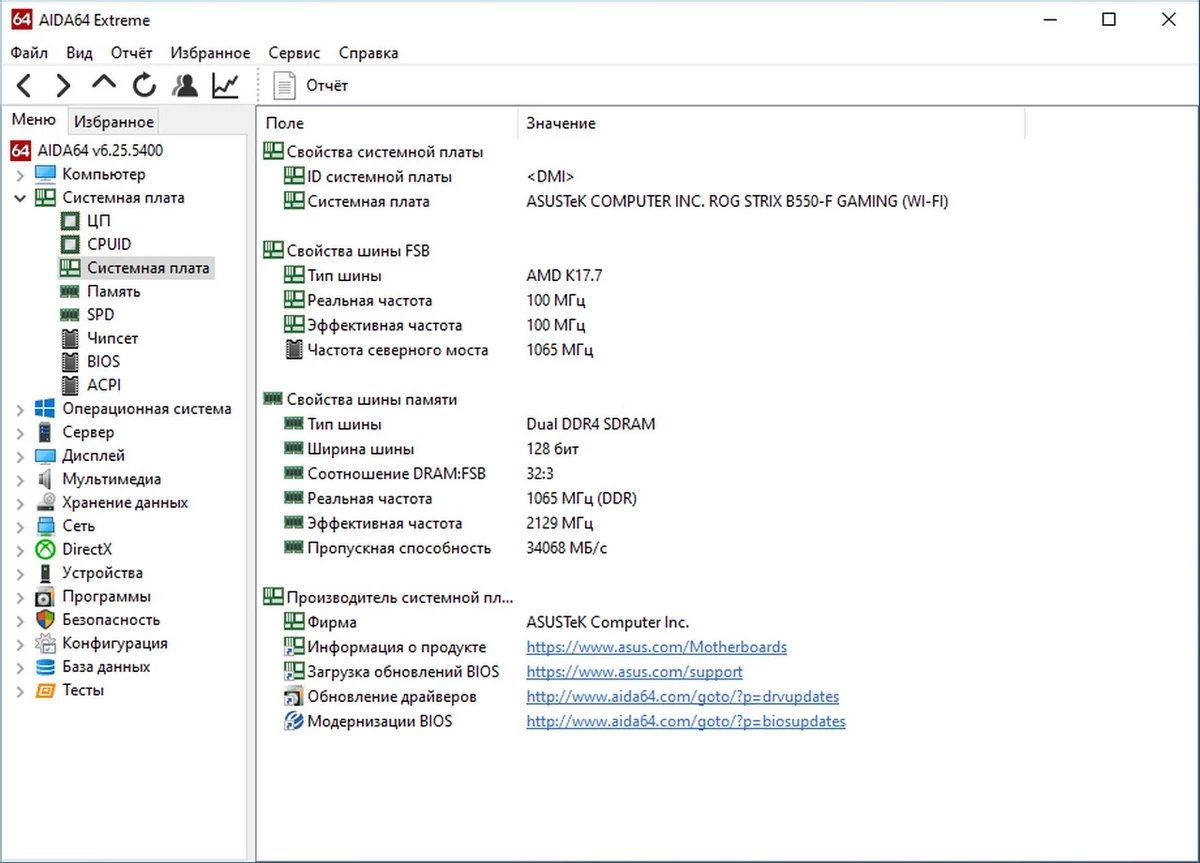
Task: Select the Тесты item in tree
Action: coord(83,690)
